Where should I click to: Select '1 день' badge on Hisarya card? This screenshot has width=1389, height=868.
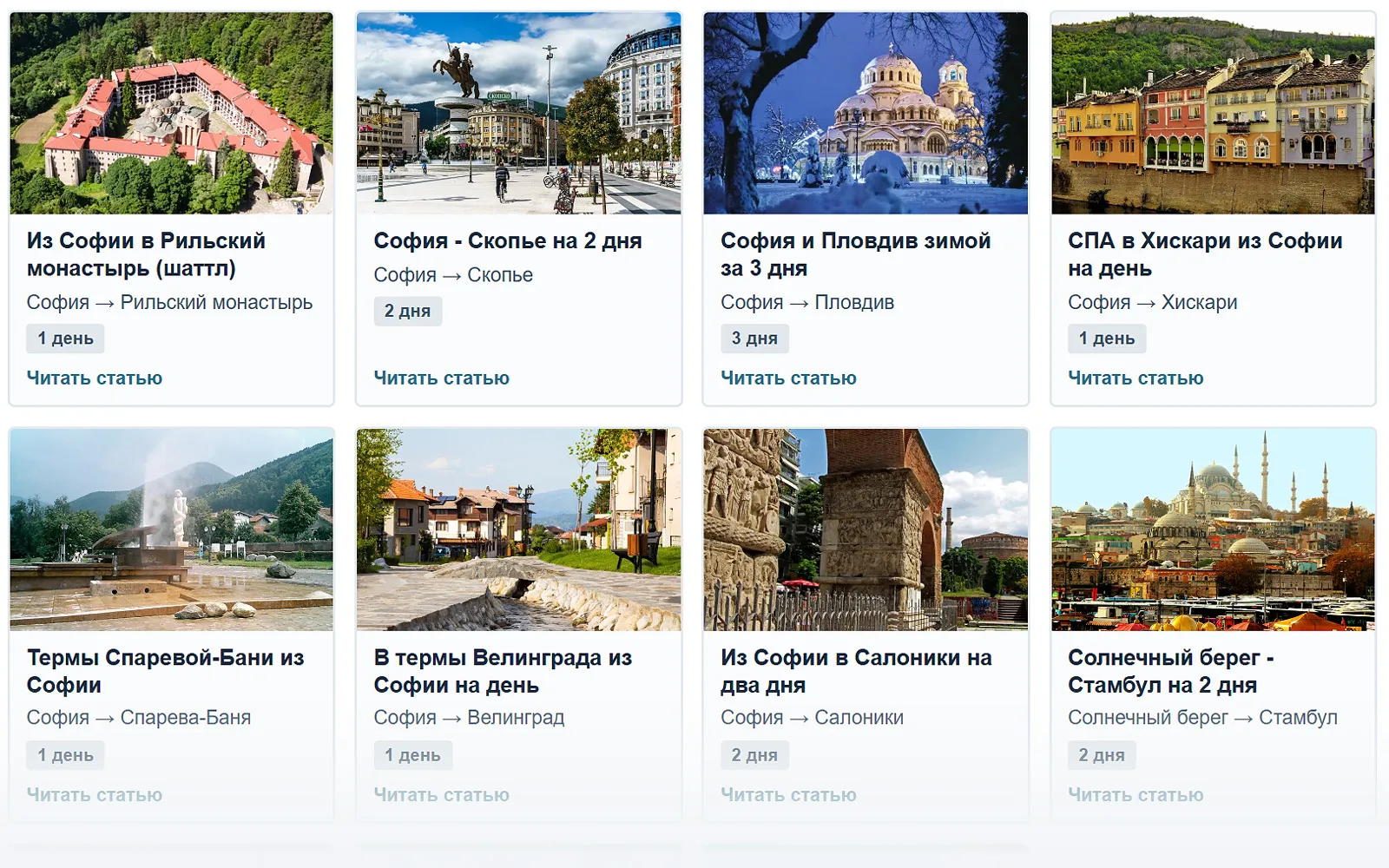(1107, 339)
